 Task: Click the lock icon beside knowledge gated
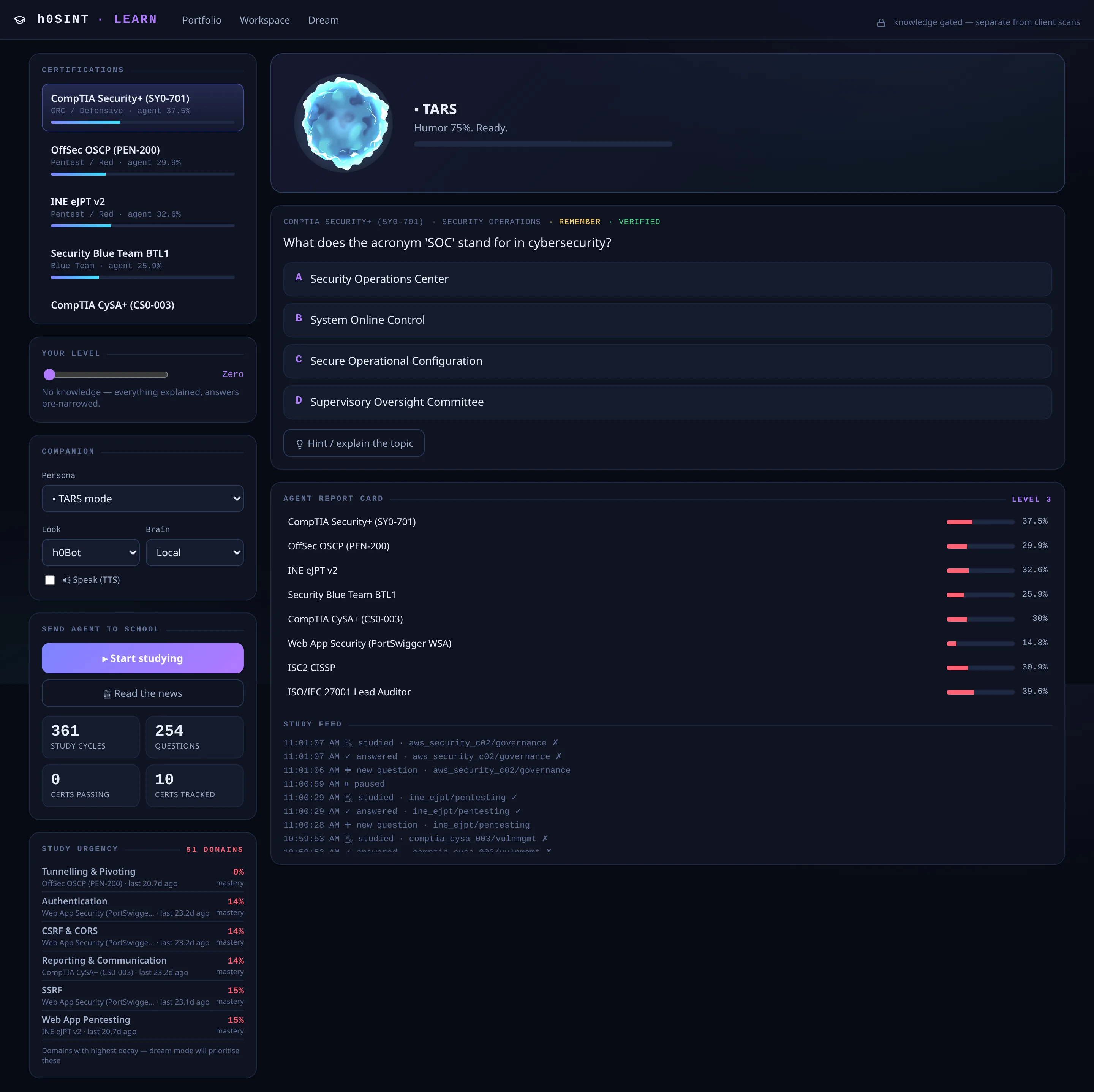tap(881, 23)
